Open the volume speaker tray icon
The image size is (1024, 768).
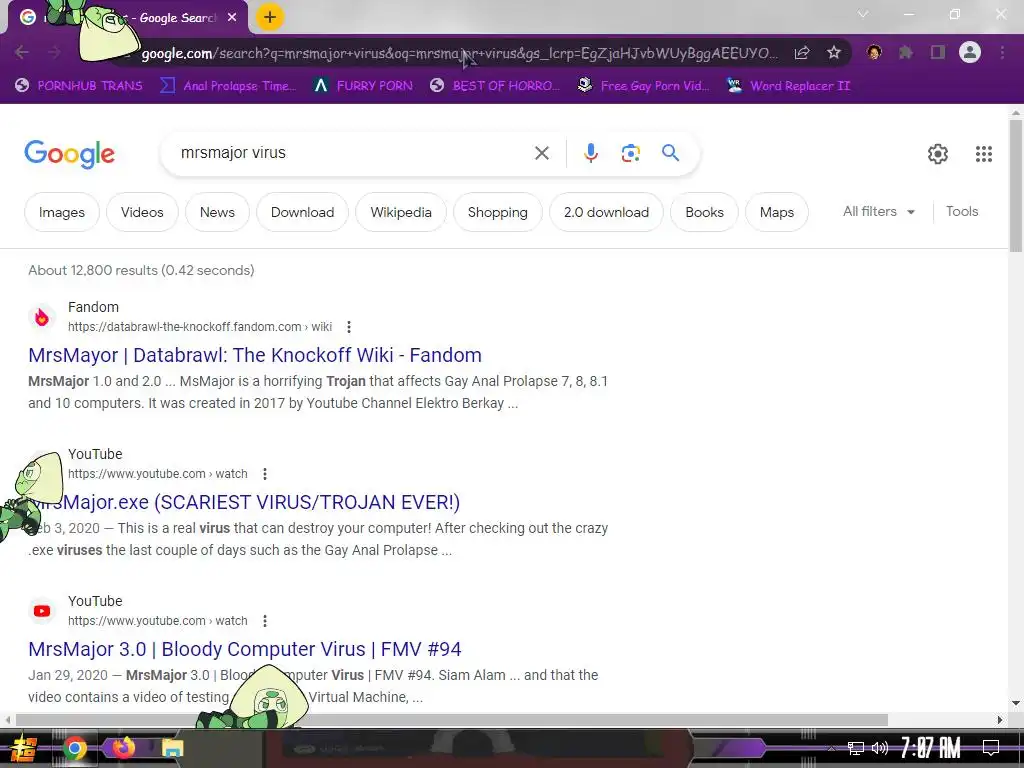point(880,748)
